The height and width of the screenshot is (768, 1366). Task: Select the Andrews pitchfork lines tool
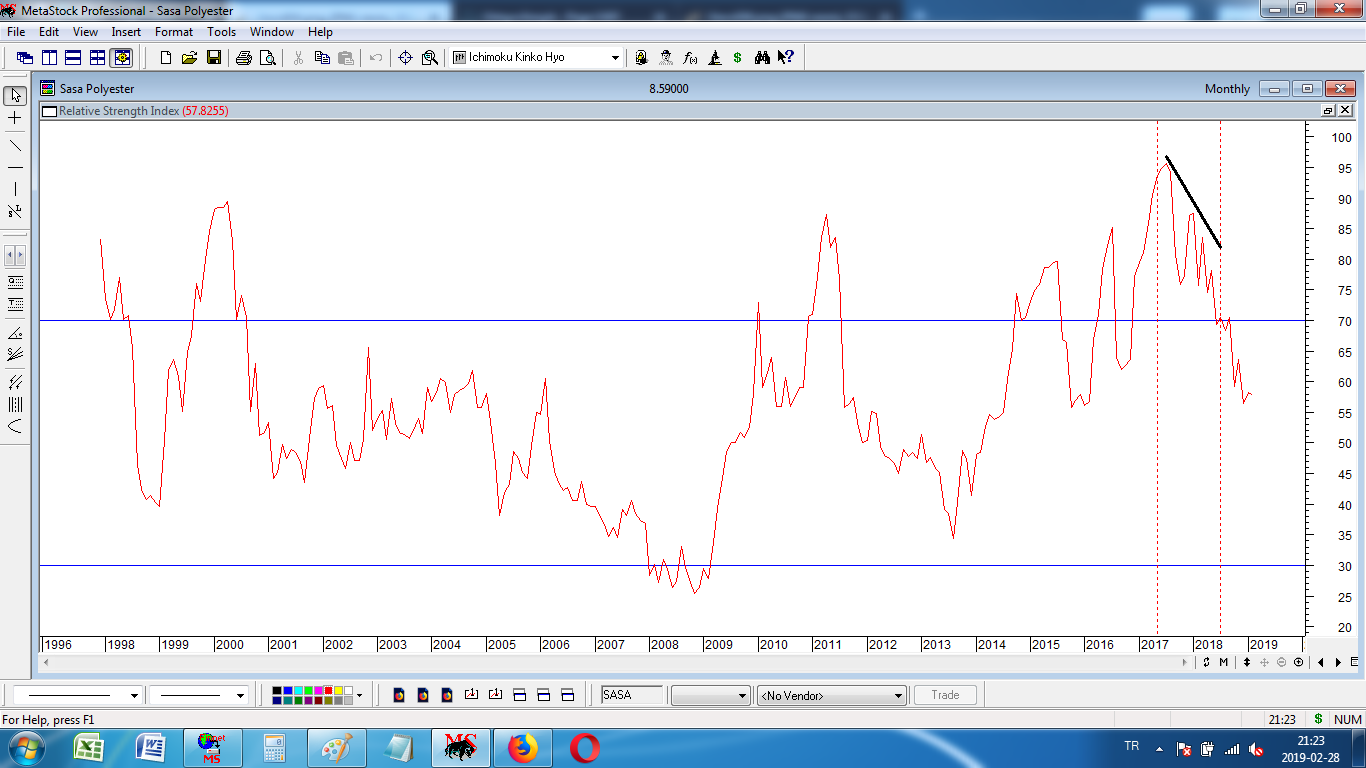pos(15,382)
